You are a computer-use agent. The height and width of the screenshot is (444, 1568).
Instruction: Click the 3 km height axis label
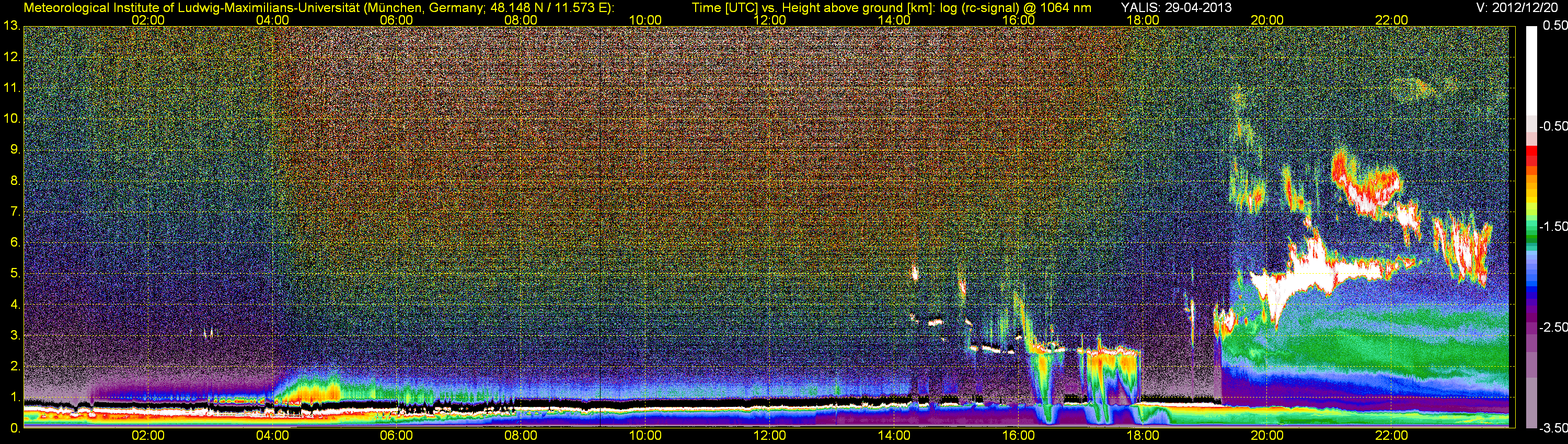(15, 336)
